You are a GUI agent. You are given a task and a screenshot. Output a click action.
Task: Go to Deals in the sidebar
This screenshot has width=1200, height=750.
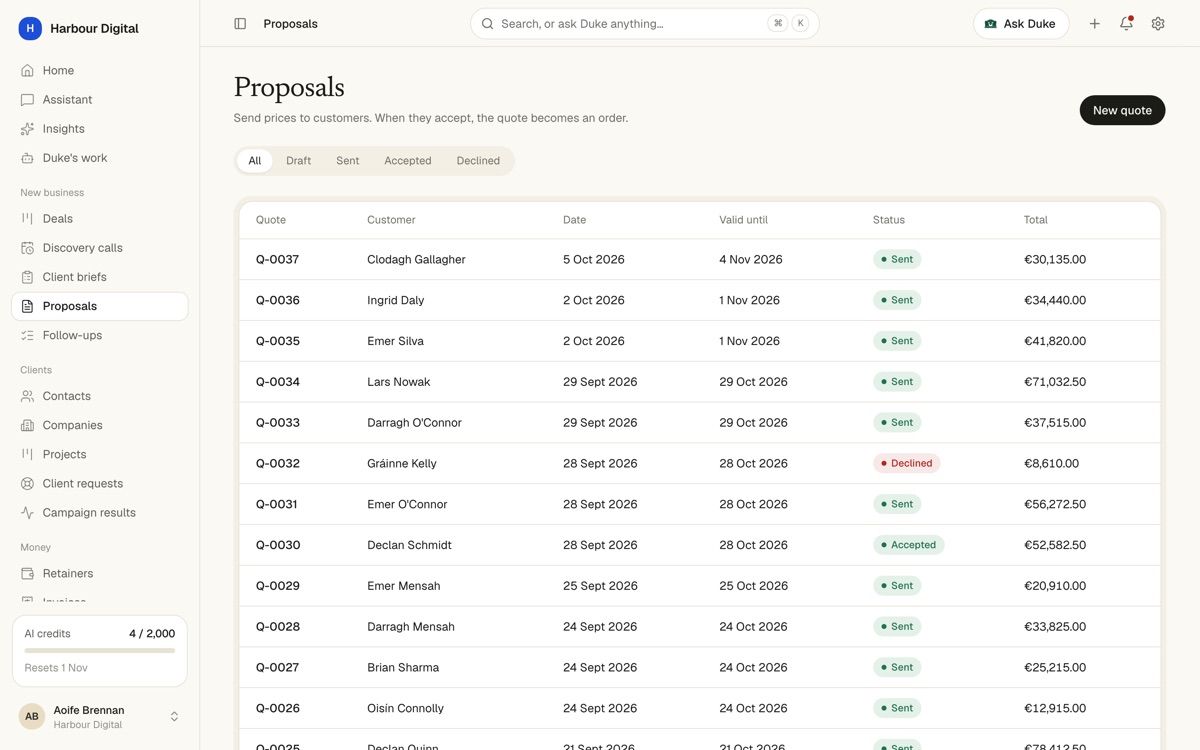100,218
